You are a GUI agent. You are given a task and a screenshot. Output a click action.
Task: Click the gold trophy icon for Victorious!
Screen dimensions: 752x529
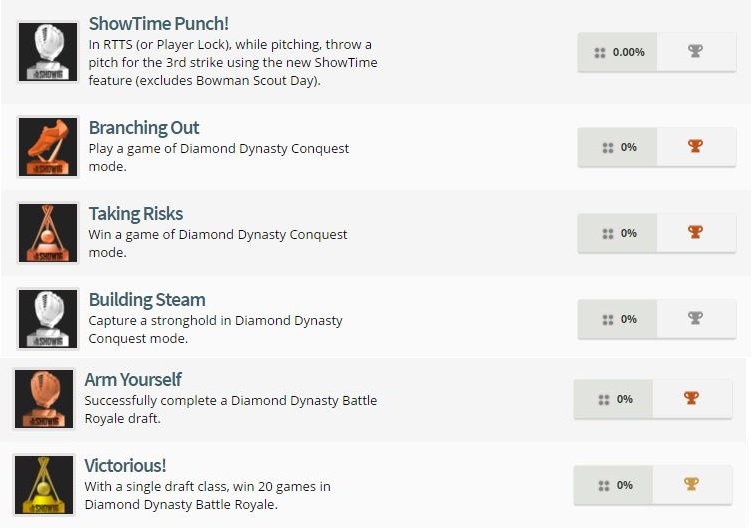tap(691, 485)
